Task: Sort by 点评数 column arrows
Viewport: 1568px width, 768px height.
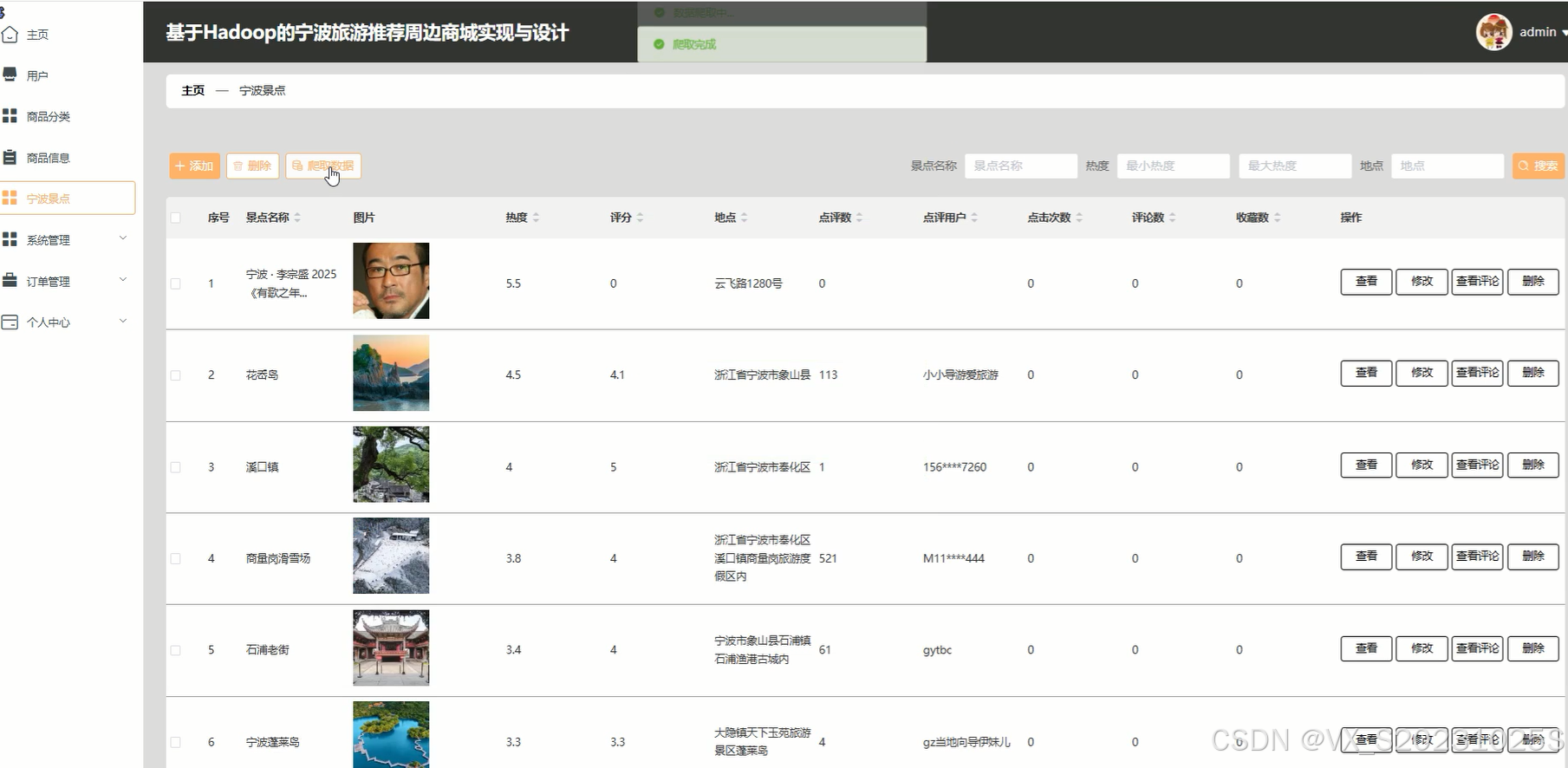Action: point(859,218)
